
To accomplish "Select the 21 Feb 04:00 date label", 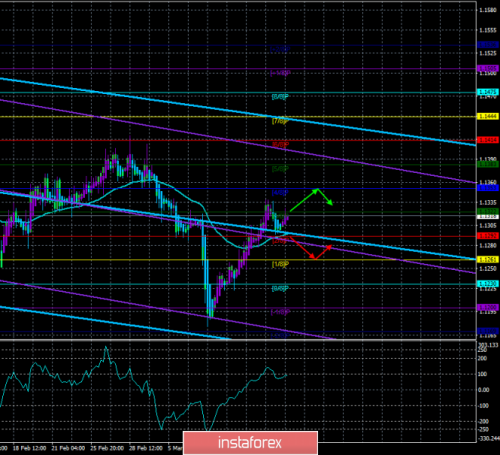I will [68, 448].
